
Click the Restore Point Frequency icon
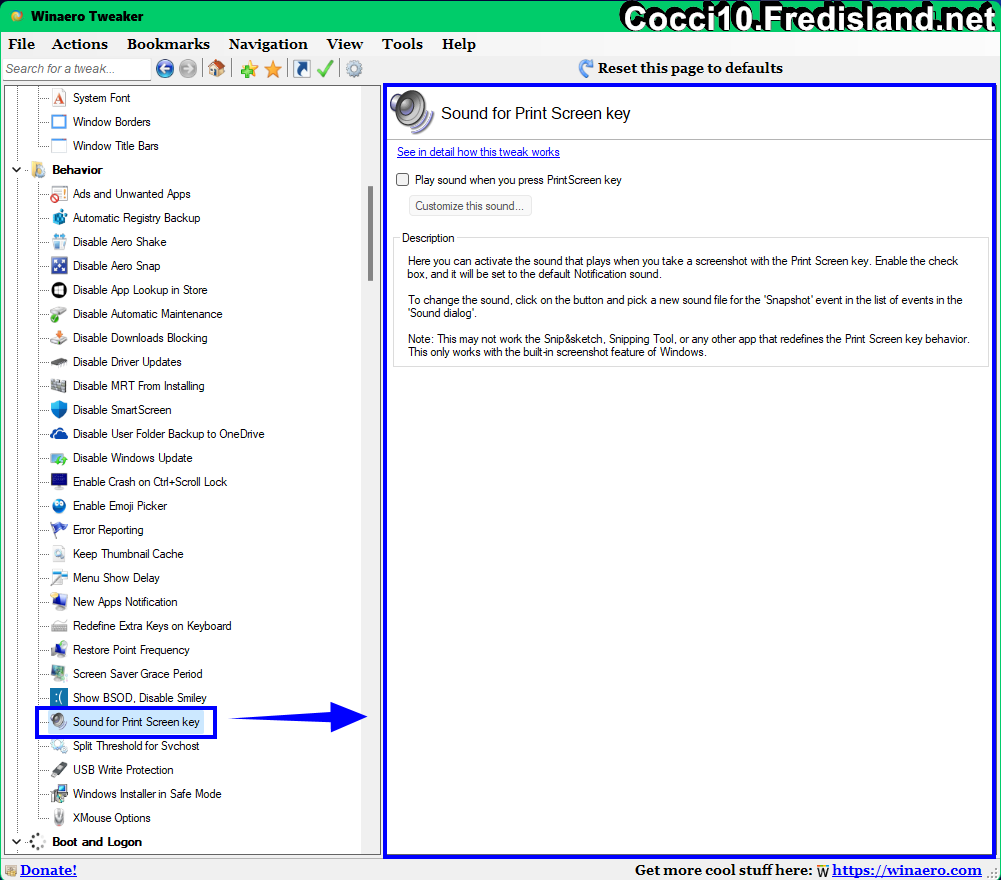59,650
